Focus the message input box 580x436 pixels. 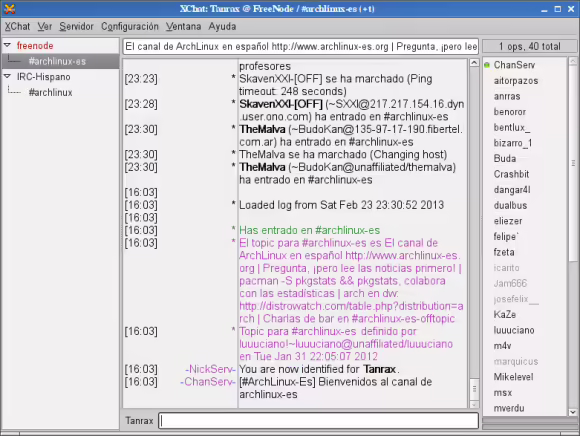[318, 421]
